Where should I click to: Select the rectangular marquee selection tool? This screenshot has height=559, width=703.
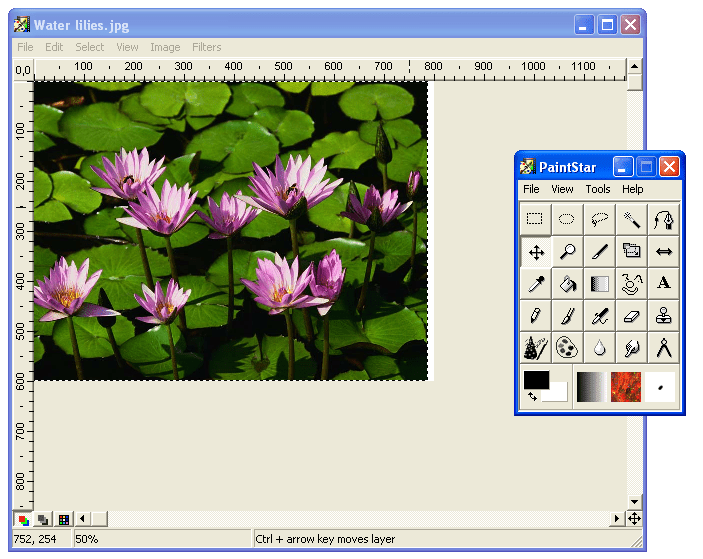tap(535, 219)
